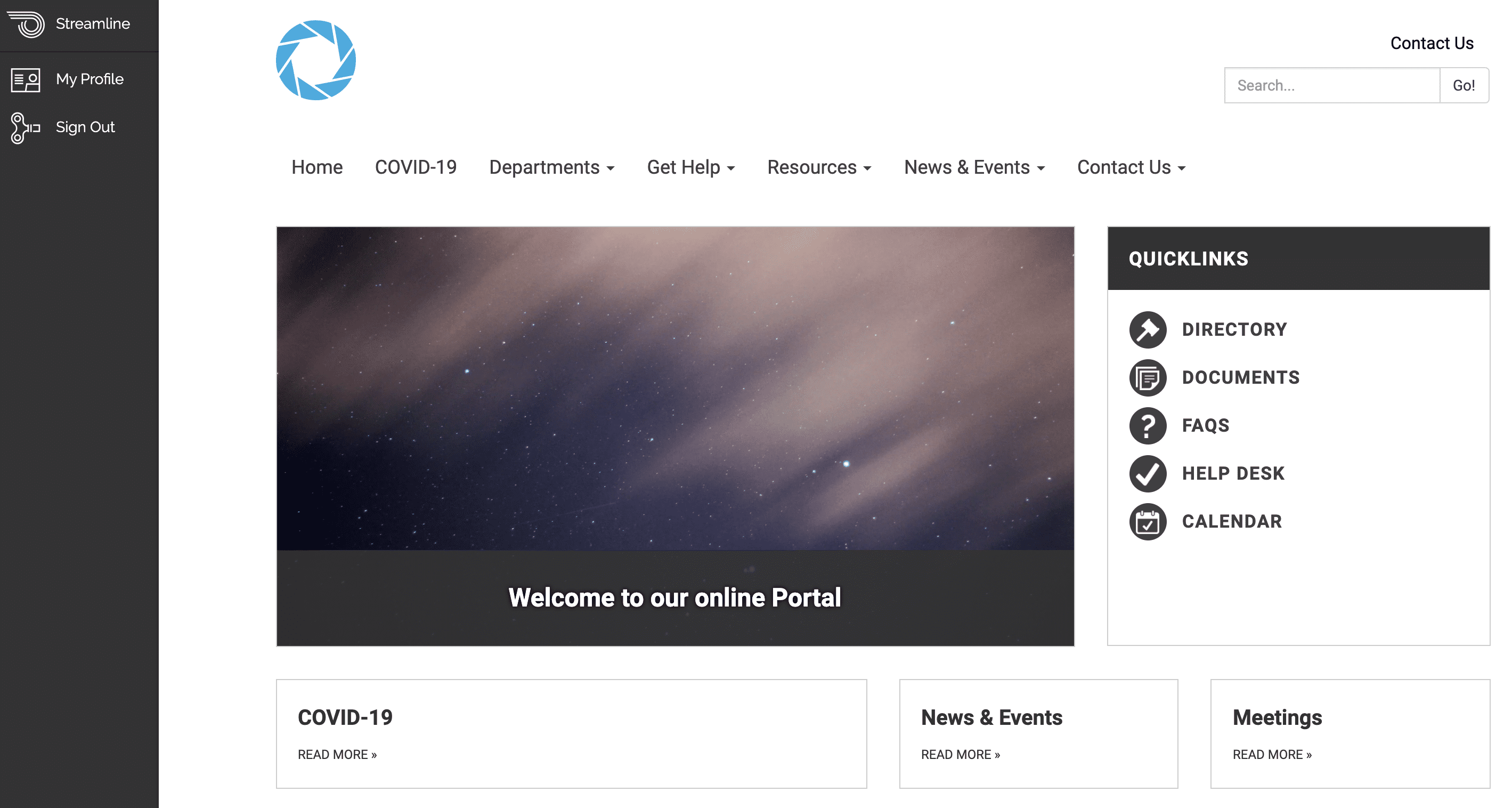Open the Calendar quicklink icon

(1147, 521)
